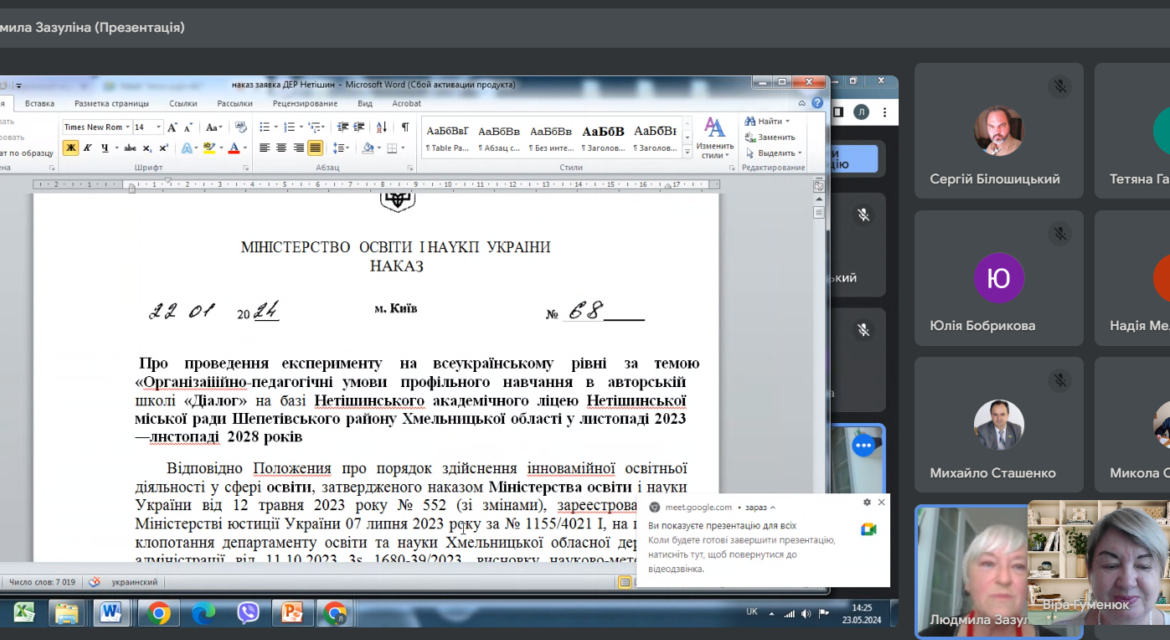The height and width of the screenshot is (640, 1170).
Task: Toggle Italic formatting button
Action: (x=87, y=148)
